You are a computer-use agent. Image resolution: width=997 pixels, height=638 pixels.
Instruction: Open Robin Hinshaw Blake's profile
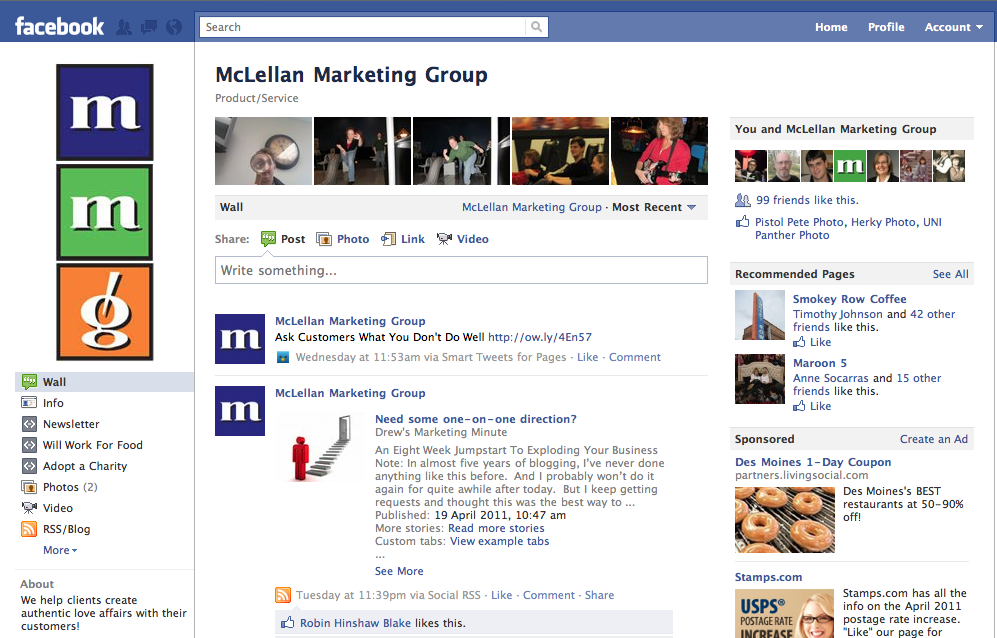point(355,623)
